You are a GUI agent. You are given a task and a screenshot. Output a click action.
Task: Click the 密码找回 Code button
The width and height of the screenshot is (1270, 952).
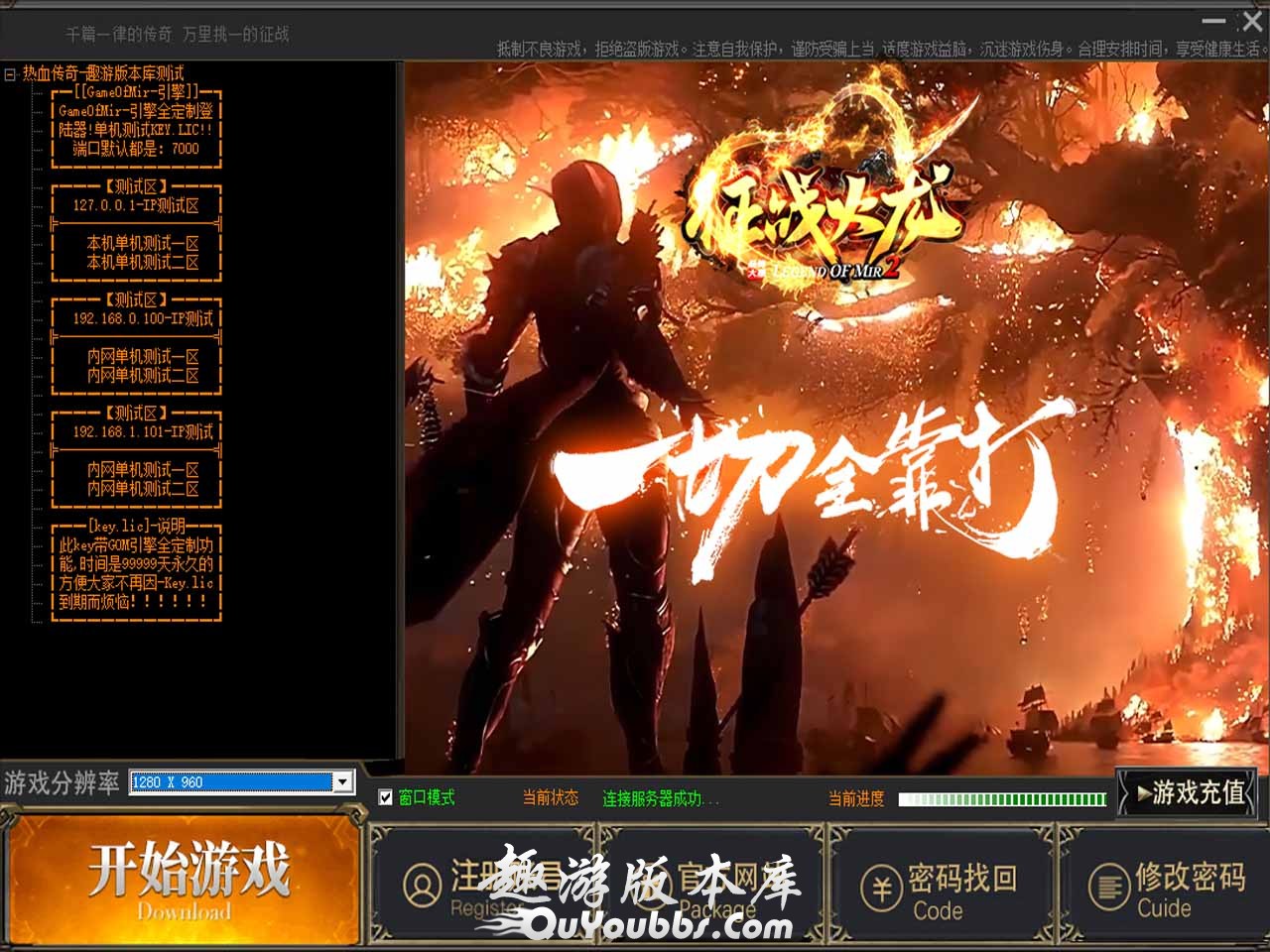(941, 884)
